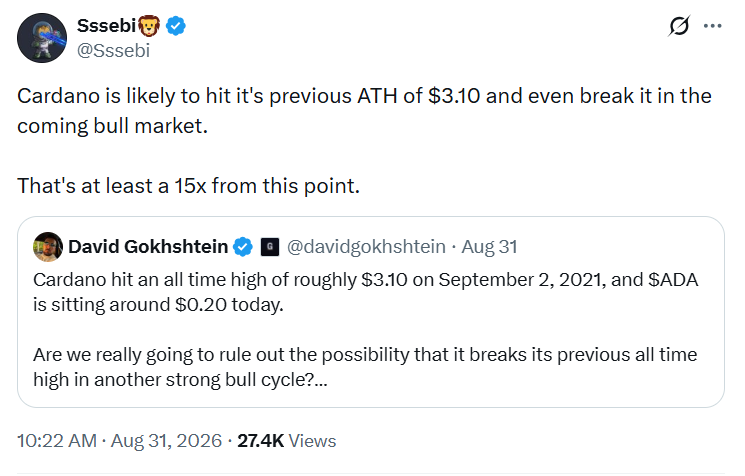Click the Sssebi display name
Screen dimensions: 745x476
pos(107,26)
